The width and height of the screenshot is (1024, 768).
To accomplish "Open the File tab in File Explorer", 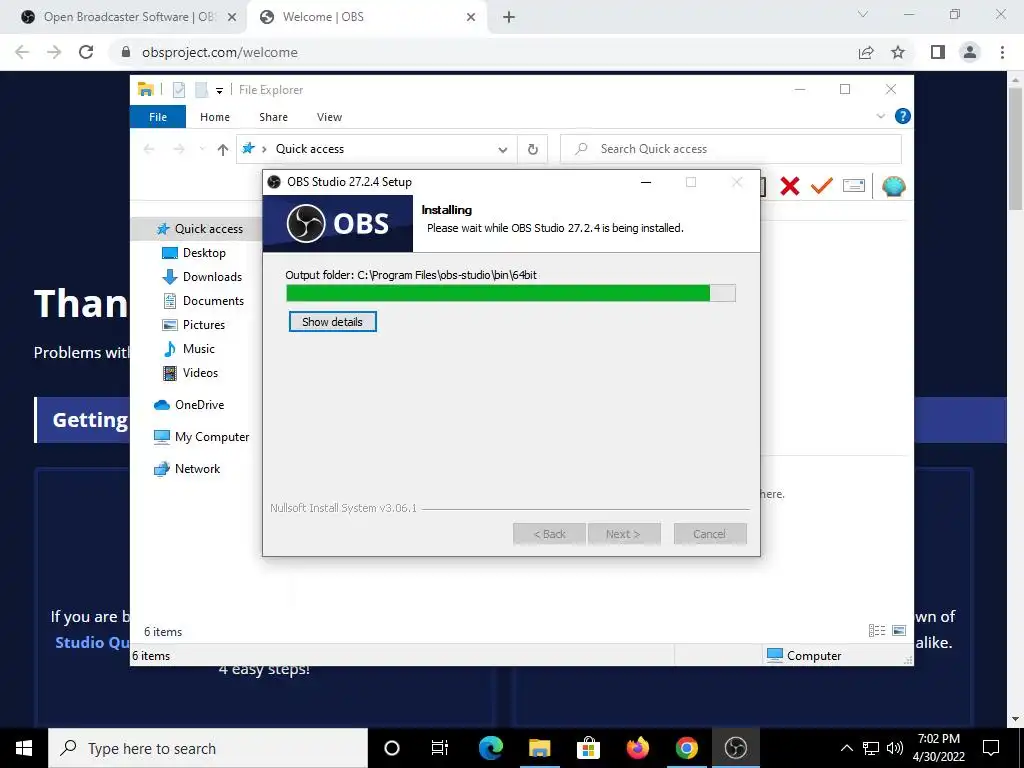I will coord(158,117).
